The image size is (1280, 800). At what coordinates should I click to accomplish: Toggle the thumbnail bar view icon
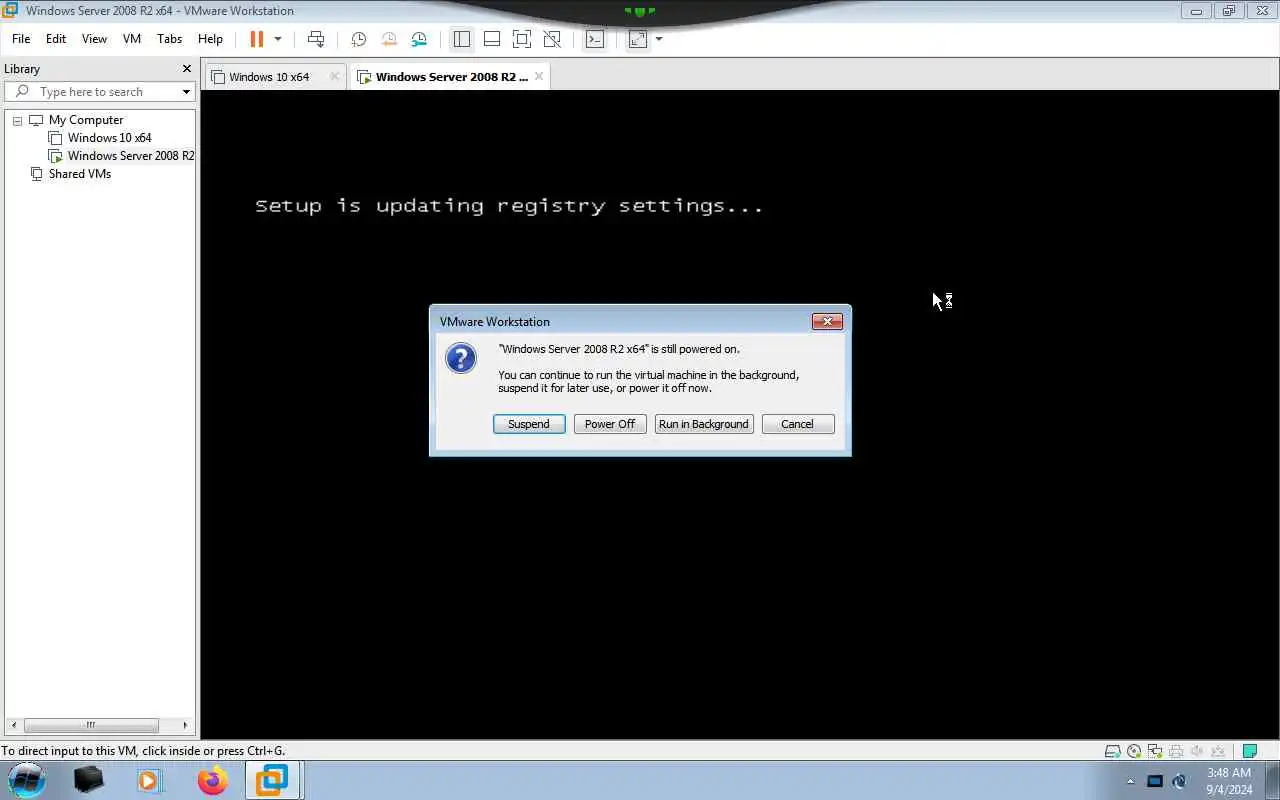(x=492, y=39)
